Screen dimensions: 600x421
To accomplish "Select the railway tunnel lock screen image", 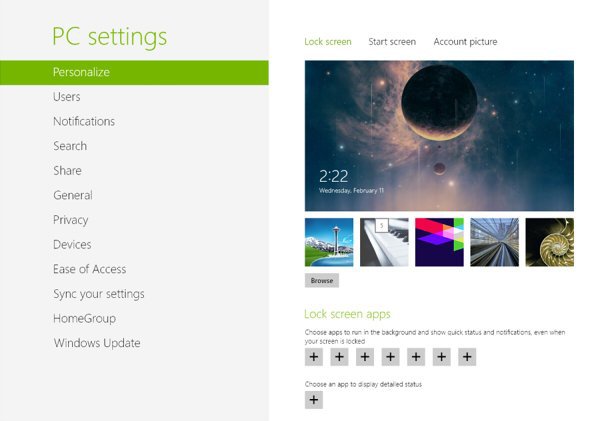I will 494,242.
